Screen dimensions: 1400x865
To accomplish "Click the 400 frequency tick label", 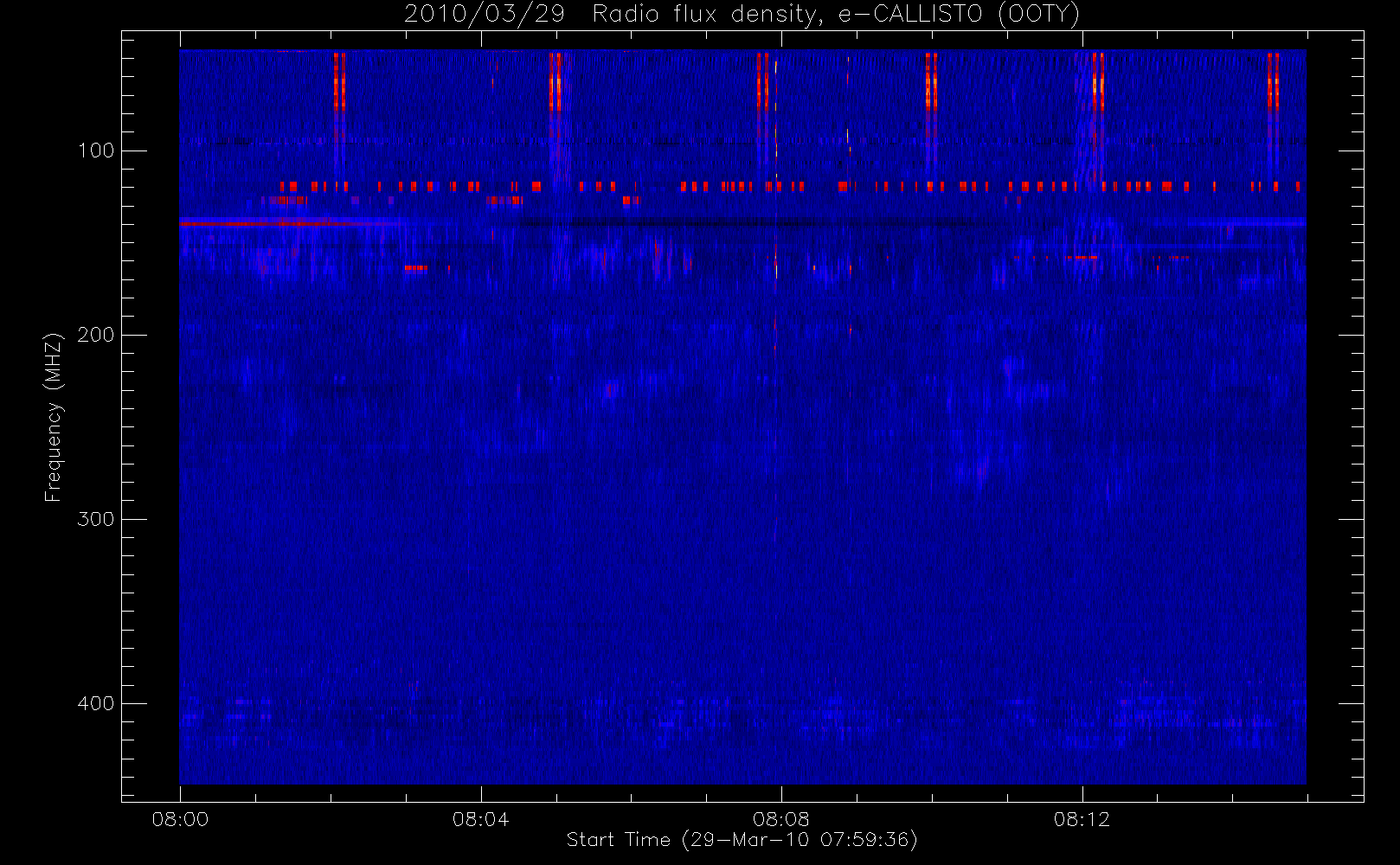I will click(96, 703).
